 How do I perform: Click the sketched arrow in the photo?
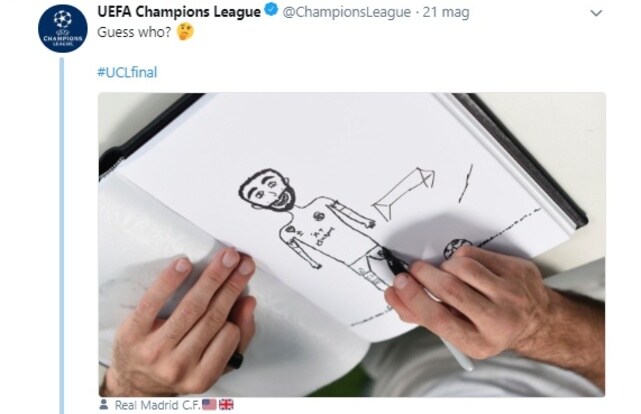403,193
